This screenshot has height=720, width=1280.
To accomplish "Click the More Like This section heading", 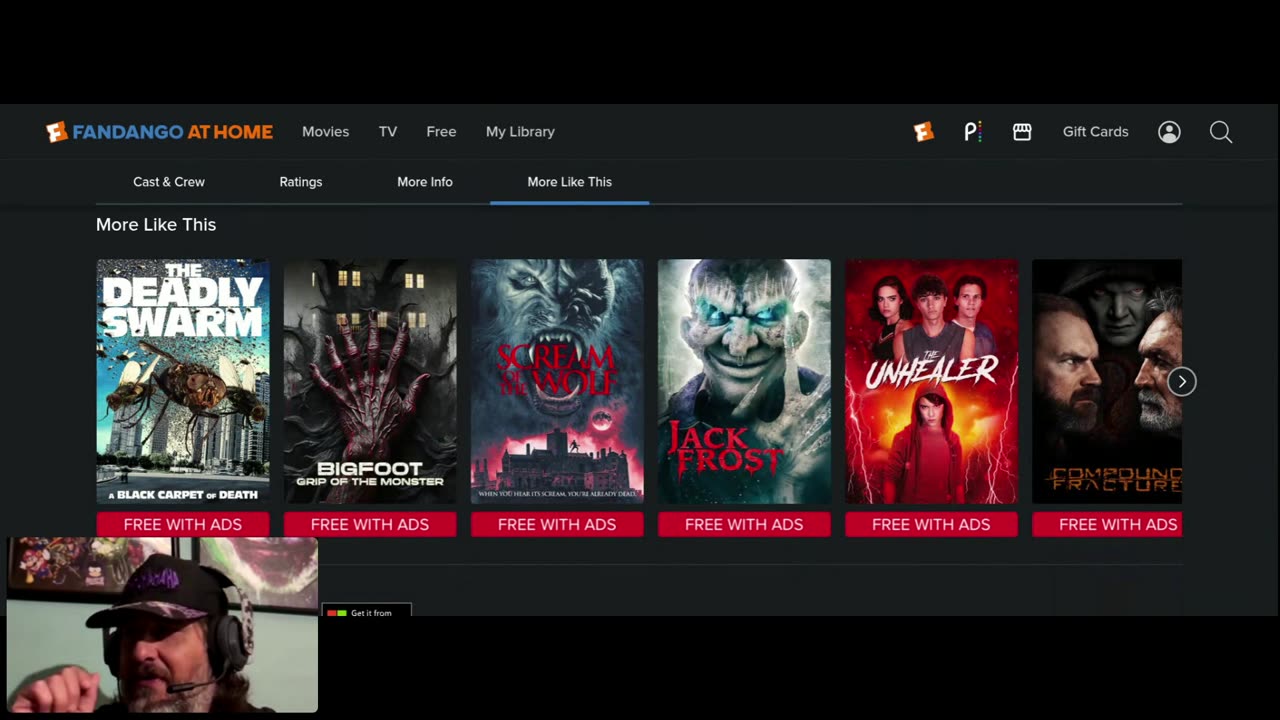I will [x=156, y=225].
